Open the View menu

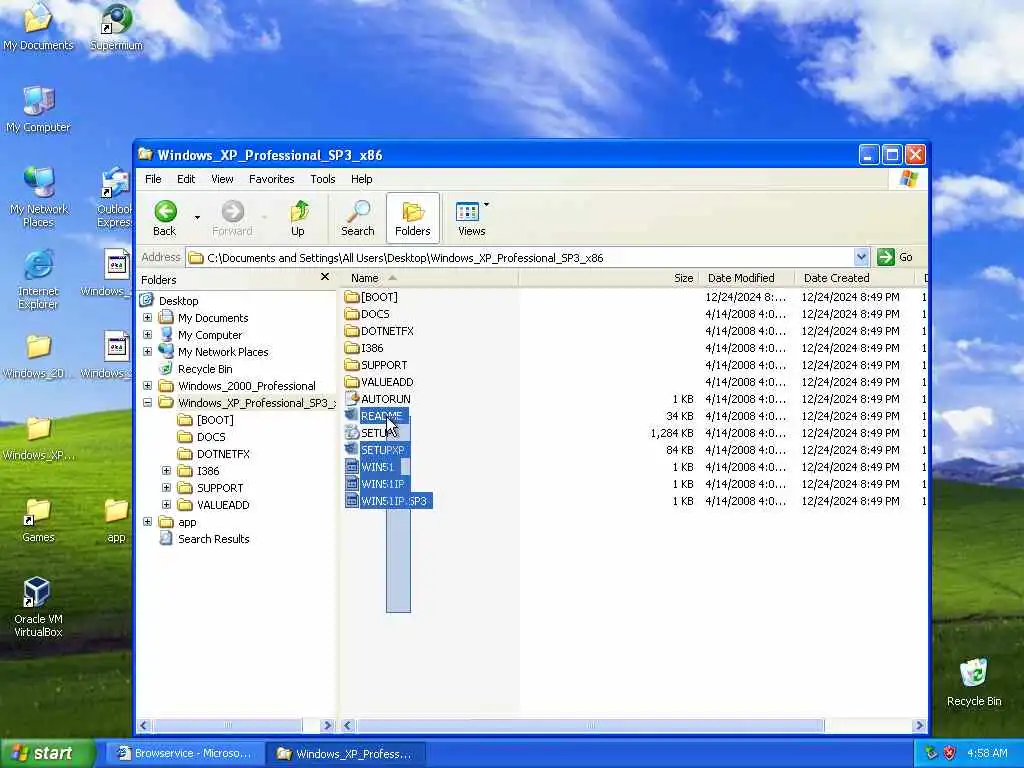(x=222, y=179)
